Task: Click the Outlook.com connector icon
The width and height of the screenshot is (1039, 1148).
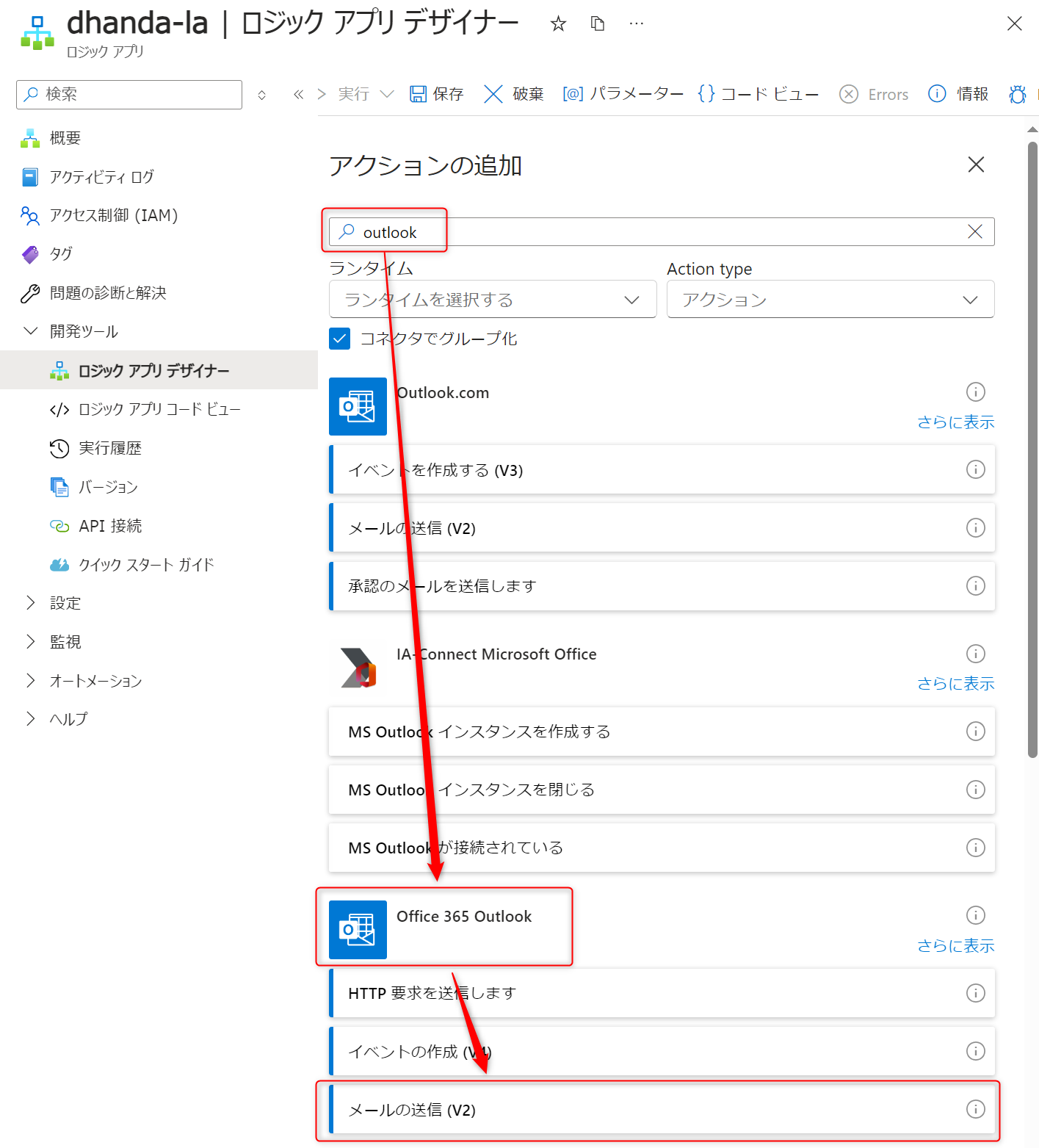Action: tap(358, 406)
